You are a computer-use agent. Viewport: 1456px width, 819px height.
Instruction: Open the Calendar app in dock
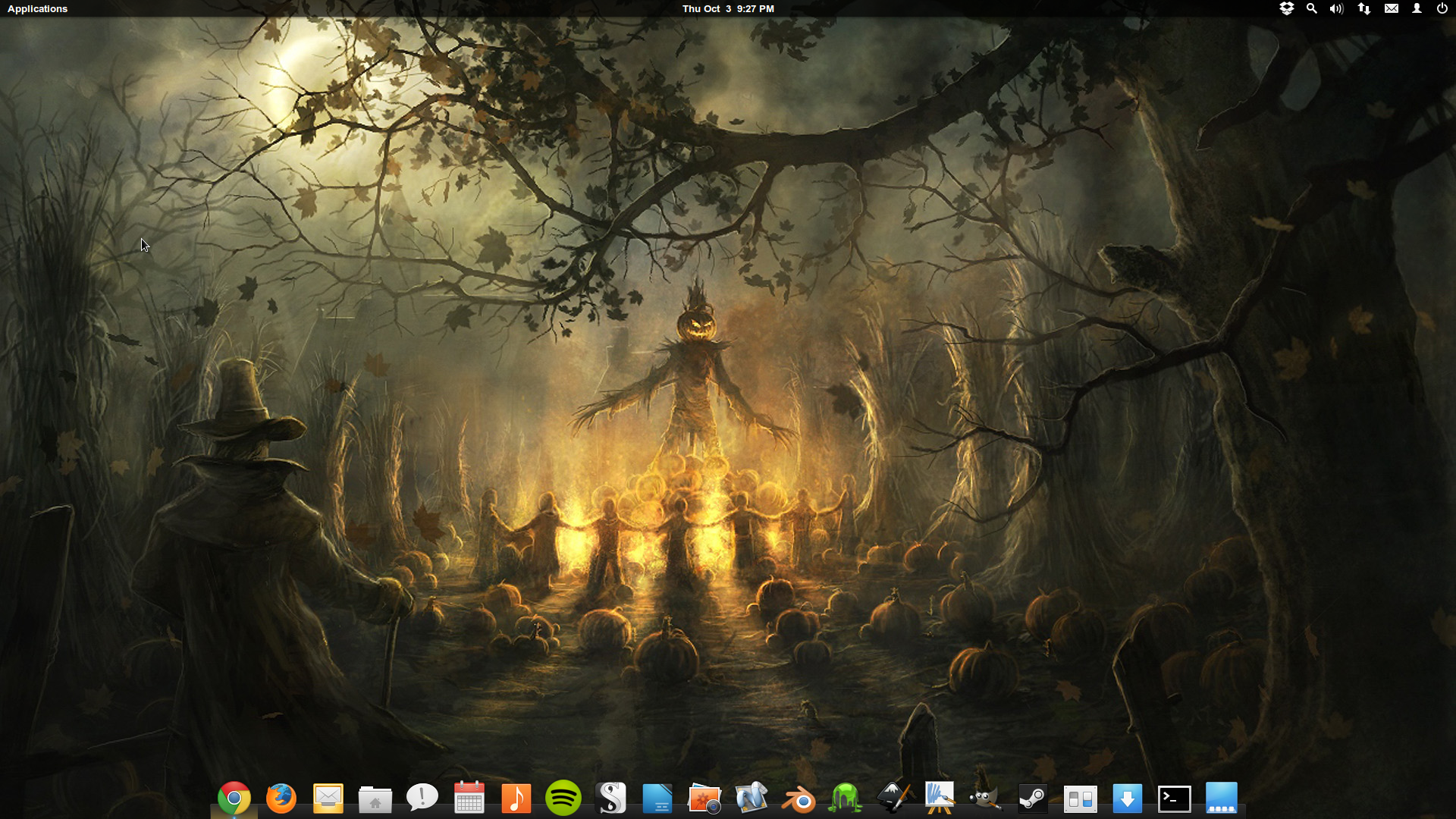469,799
